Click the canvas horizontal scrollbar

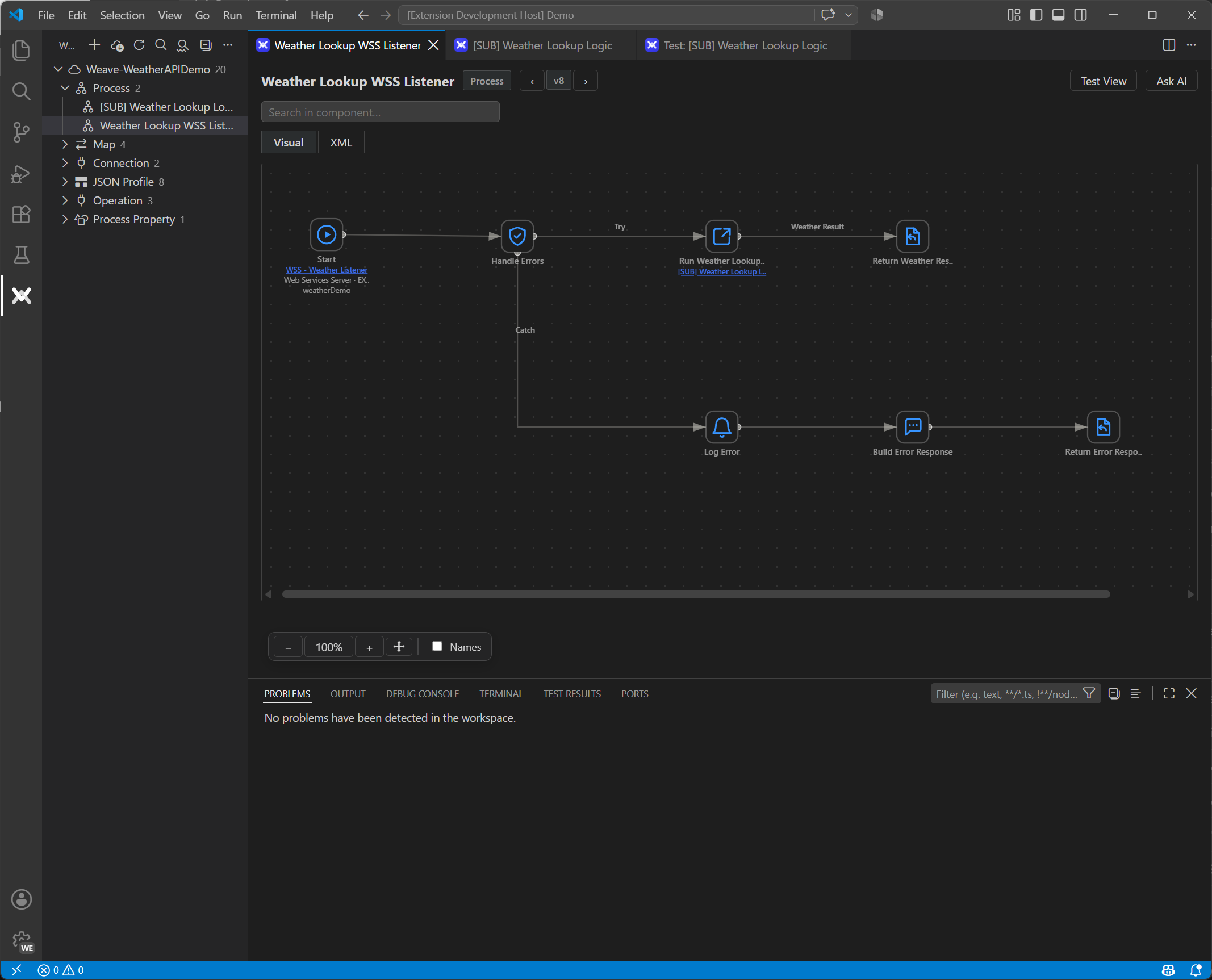point(696,594)
